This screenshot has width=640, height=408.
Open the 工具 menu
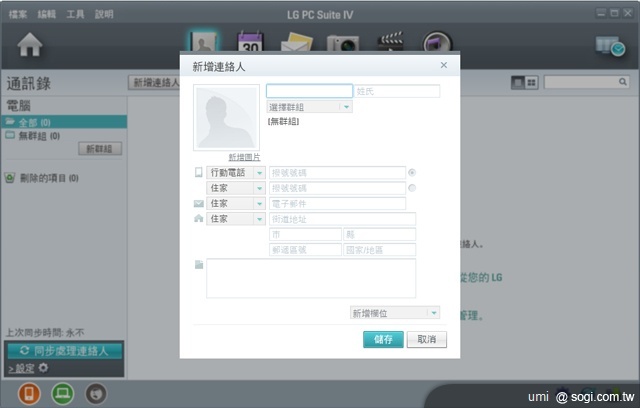75,14
